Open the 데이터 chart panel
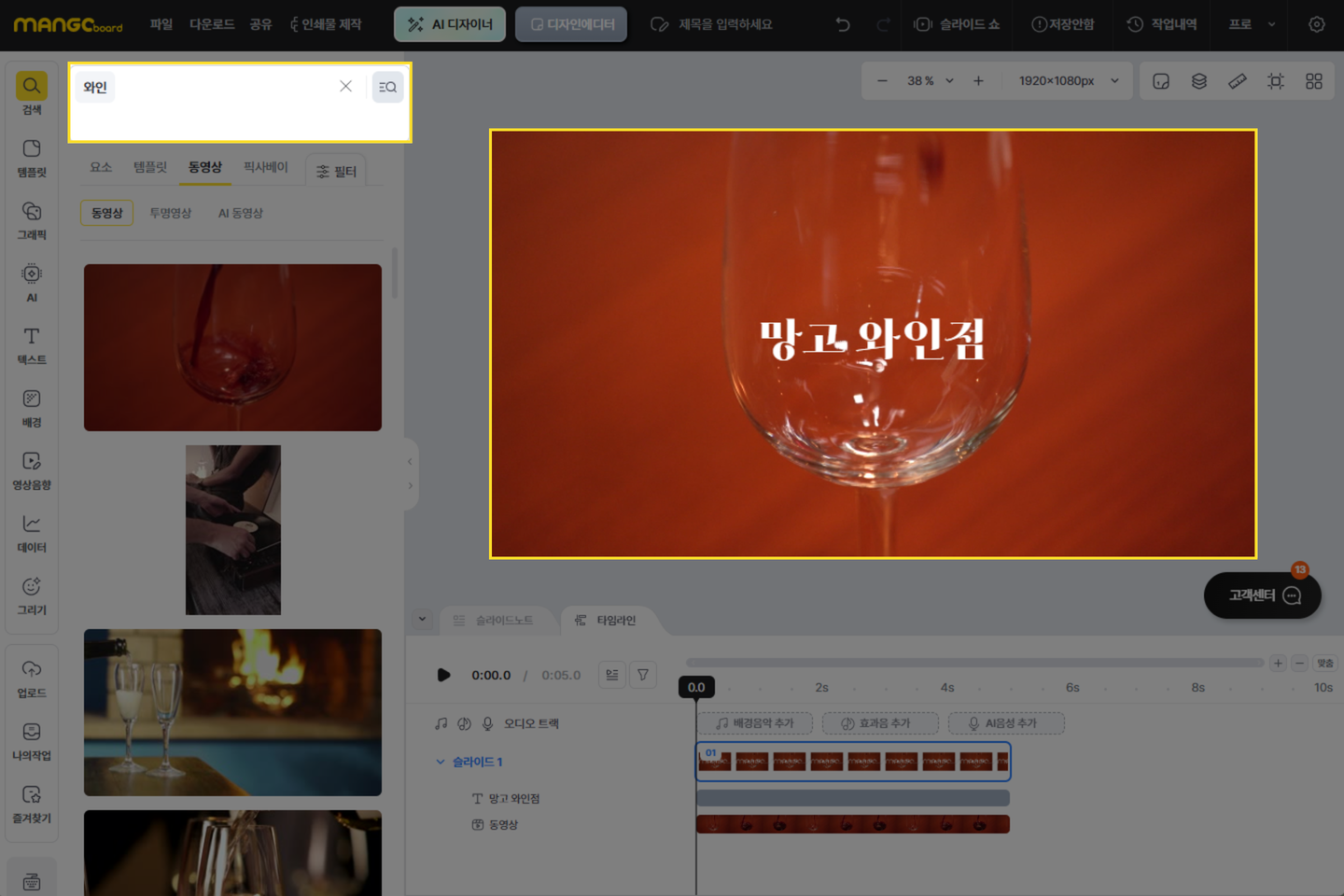This screenshot has height=896, width=1344. click(x=32, y=533)
